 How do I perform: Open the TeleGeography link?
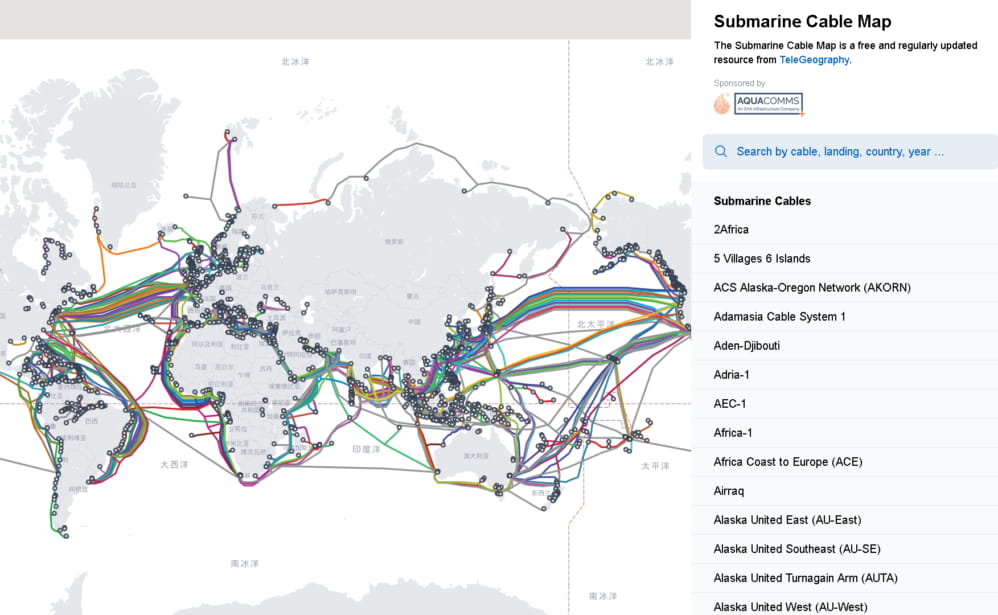click(814, 60)
